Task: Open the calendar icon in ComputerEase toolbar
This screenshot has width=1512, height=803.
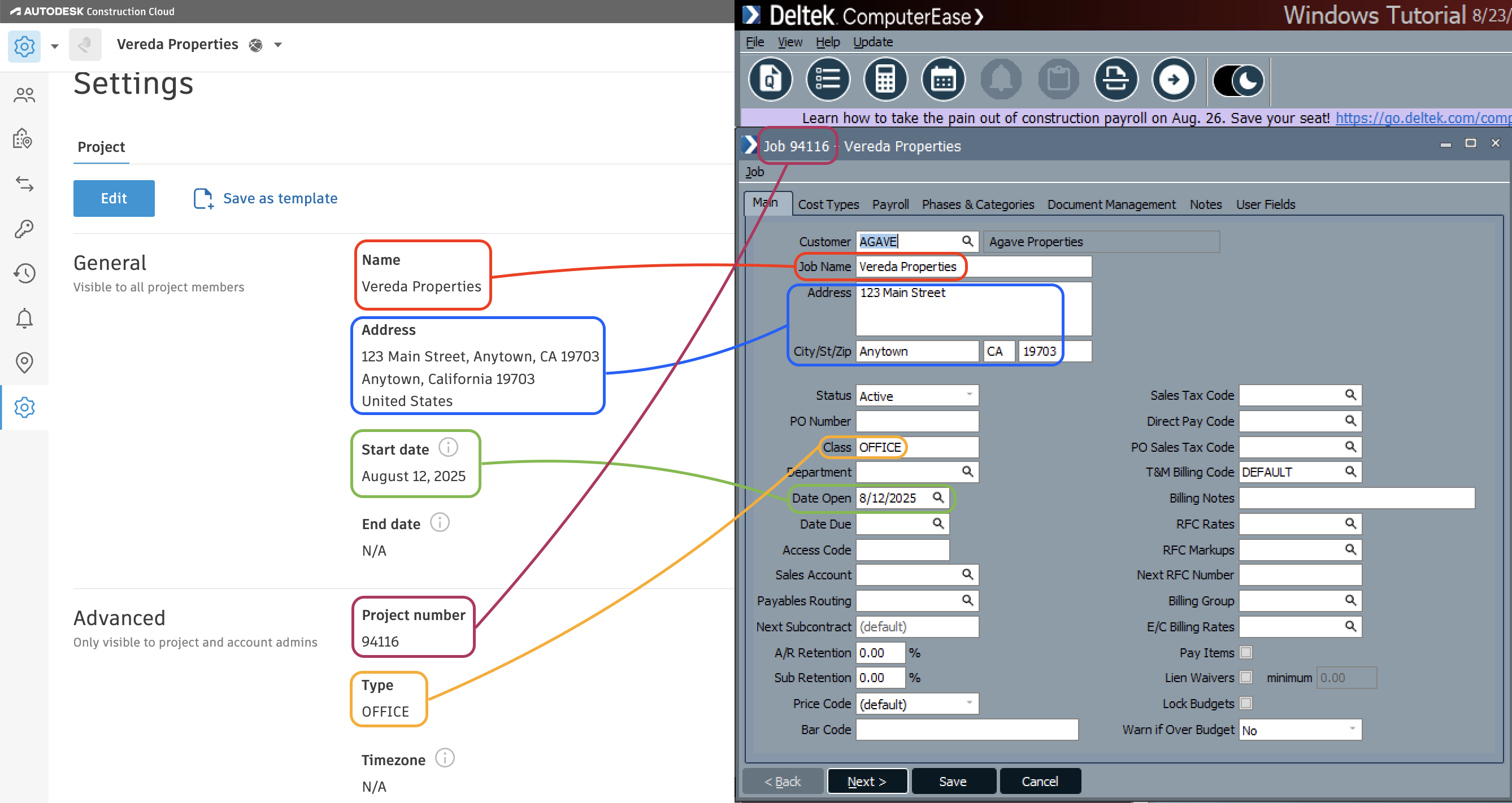Action: 943,79
